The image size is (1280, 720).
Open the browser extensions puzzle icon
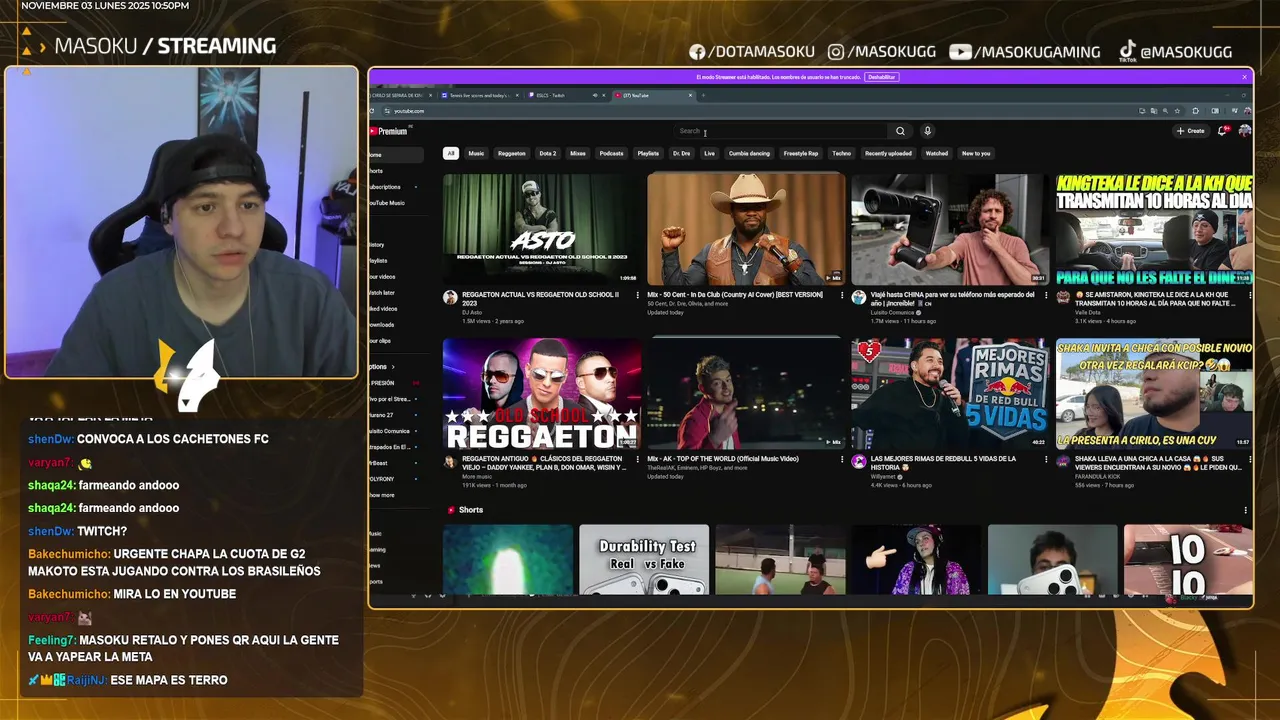tap(1196, 111)
